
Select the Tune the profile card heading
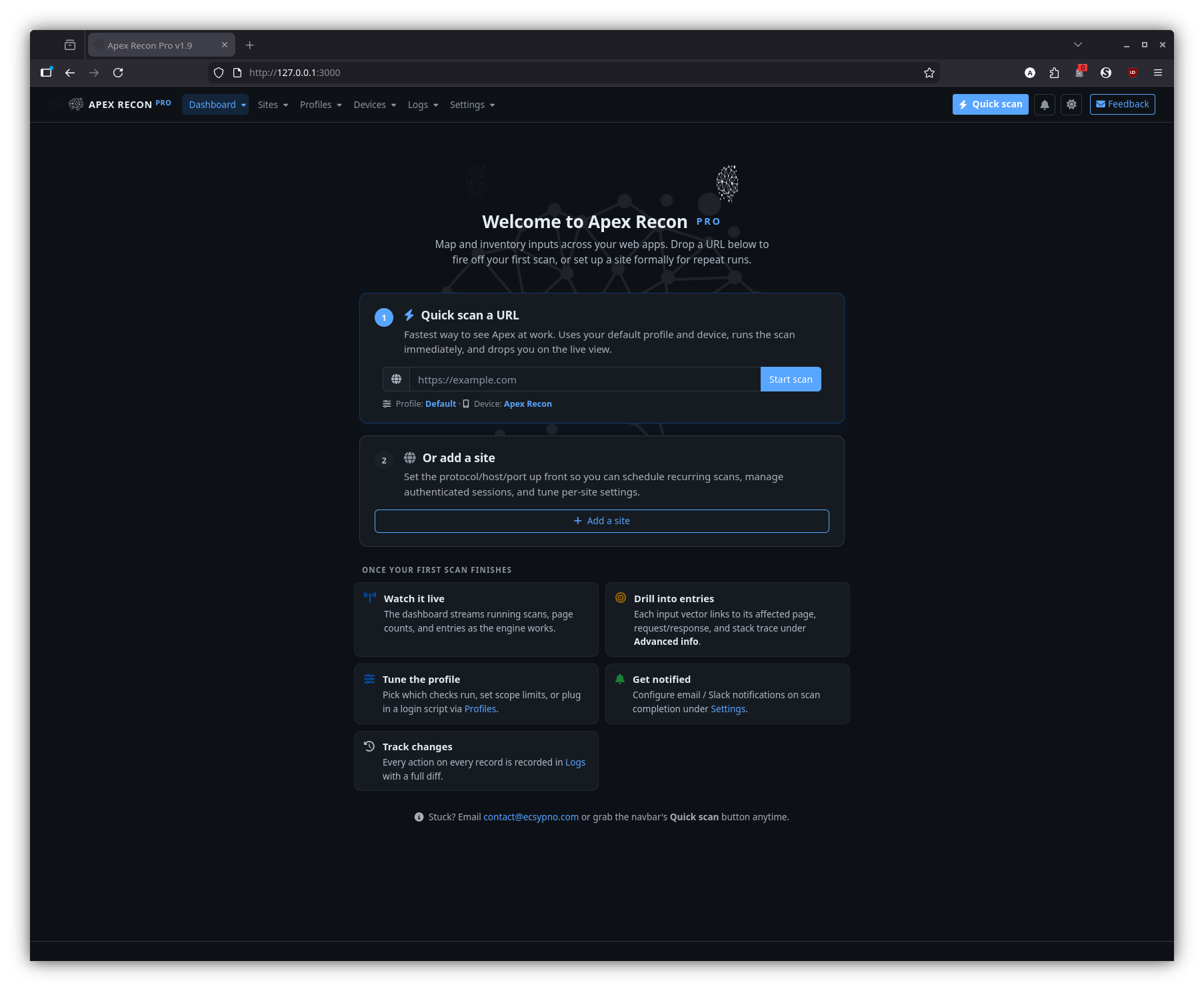point(421,680)
